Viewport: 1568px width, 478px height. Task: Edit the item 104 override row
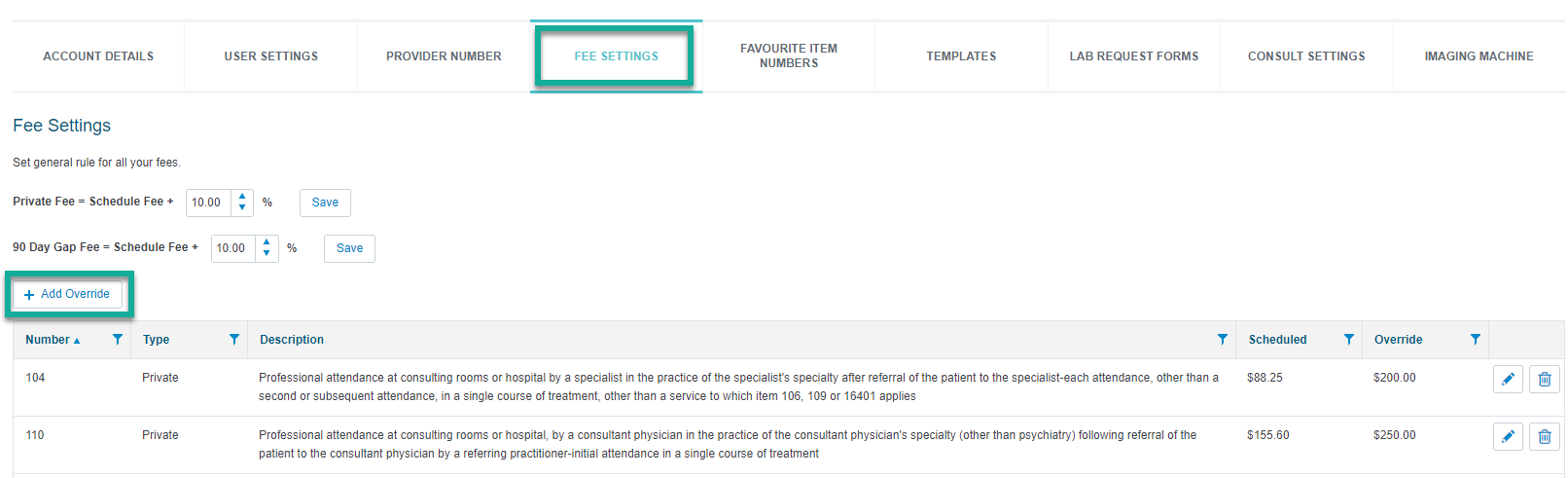1508,380
